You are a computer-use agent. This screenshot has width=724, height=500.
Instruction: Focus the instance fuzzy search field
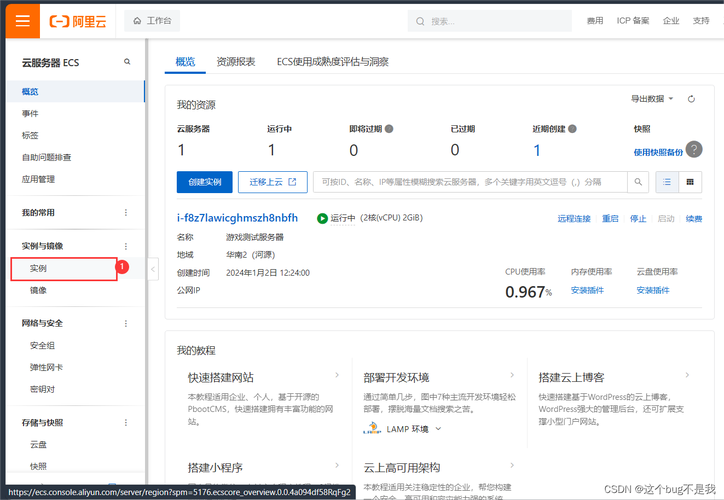click(x=470, y=182)
